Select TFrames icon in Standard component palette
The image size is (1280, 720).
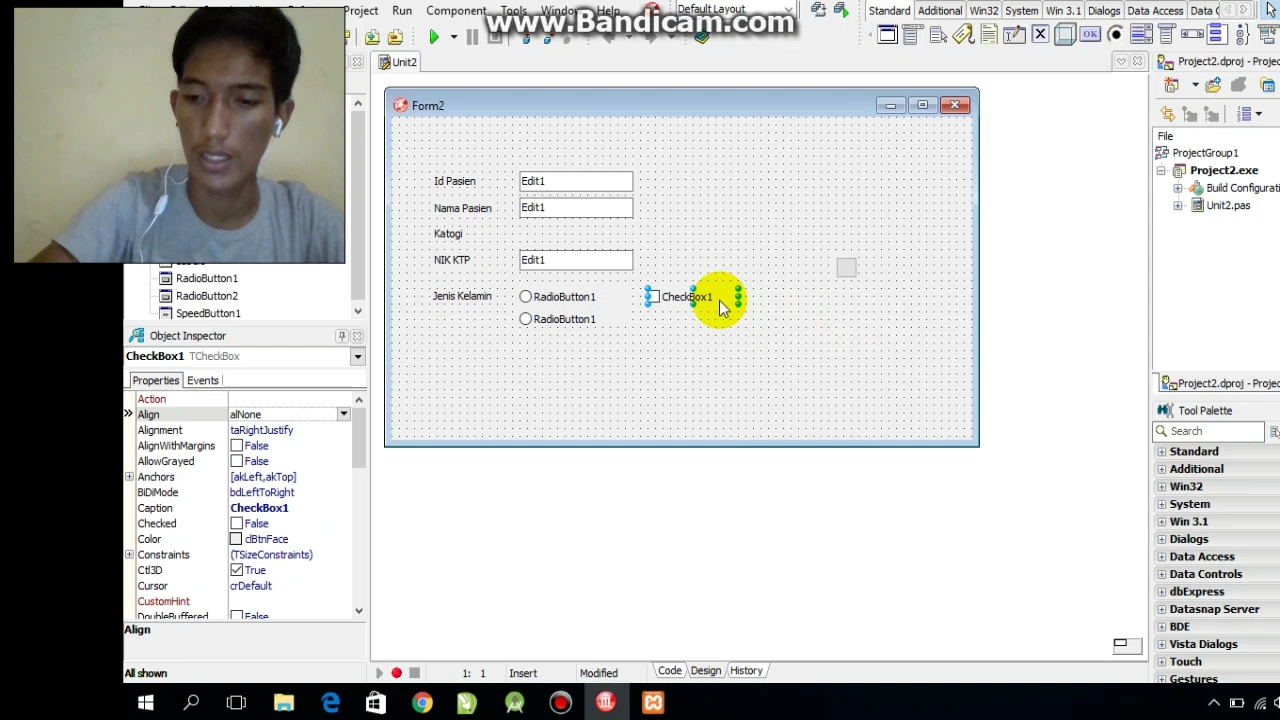click(888, 35)
